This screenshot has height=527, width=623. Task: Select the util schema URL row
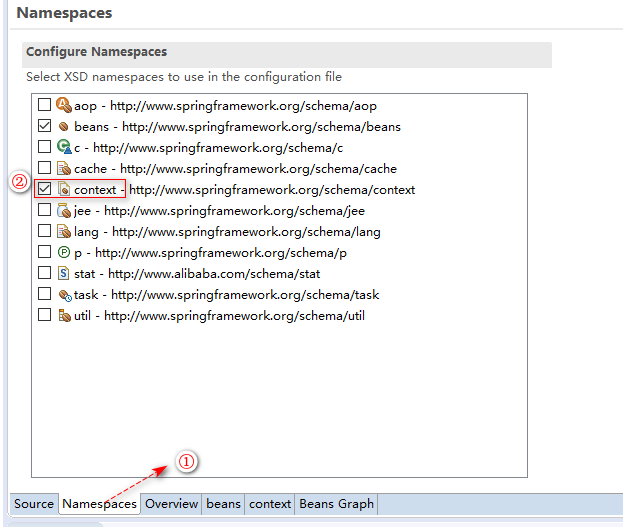coord(234,316)
